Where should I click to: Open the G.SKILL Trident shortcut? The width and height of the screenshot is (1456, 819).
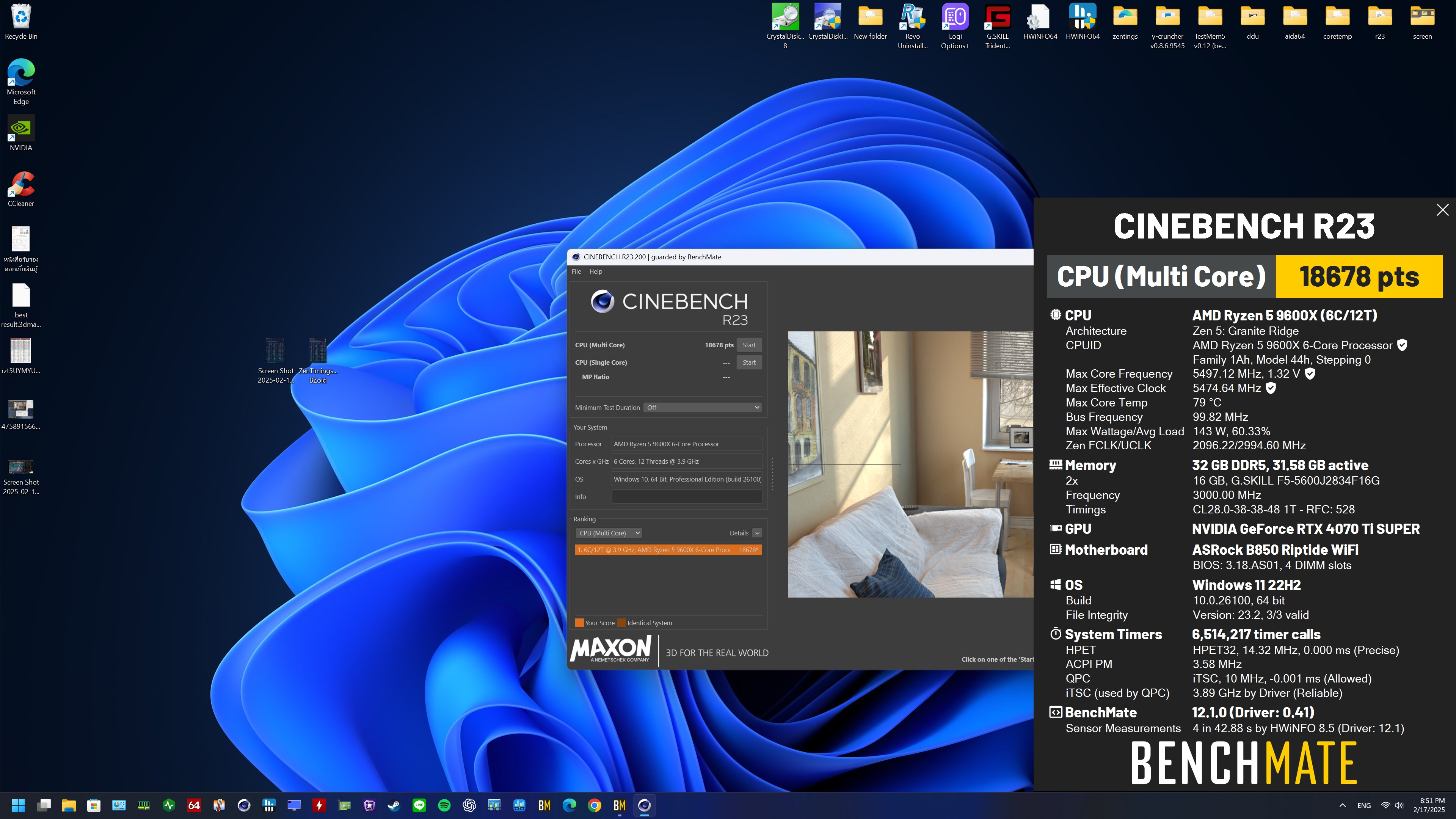click(997, 25)
